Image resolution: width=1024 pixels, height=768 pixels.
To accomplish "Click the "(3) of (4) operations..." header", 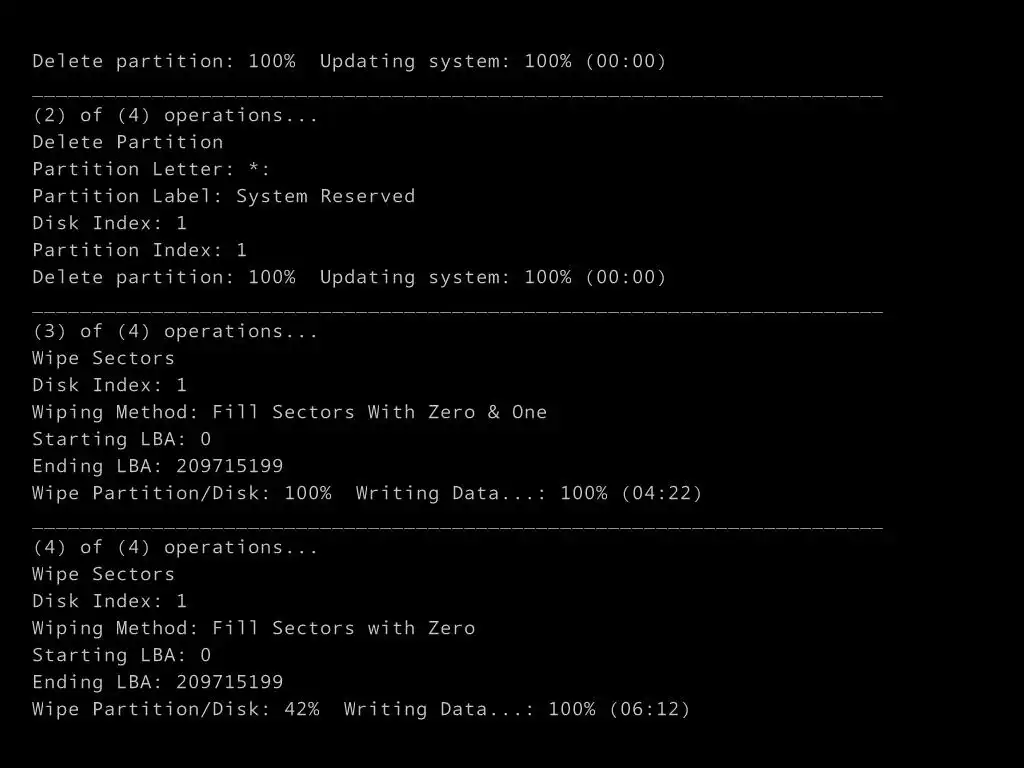I will 175,331.
